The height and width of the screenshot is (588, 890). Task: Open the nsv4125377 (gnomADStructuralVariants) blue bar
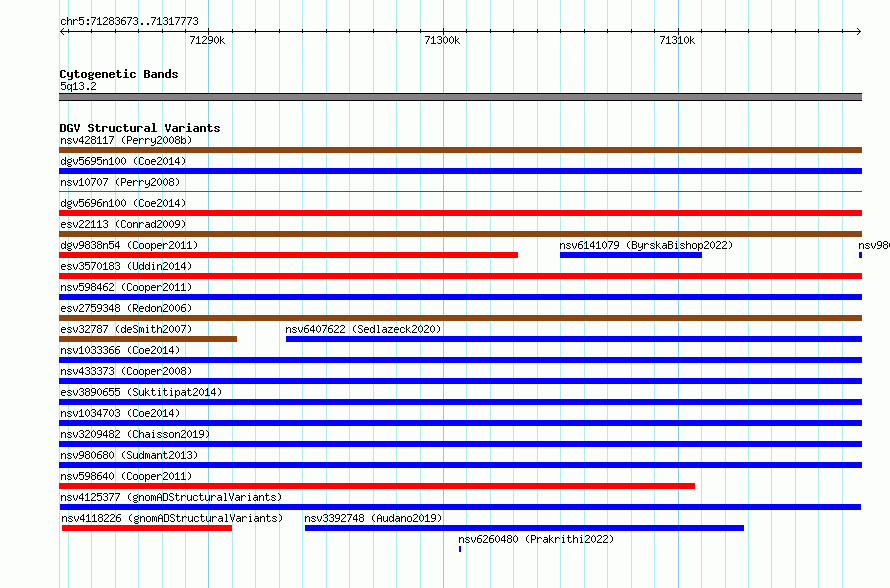coord(460,507)
